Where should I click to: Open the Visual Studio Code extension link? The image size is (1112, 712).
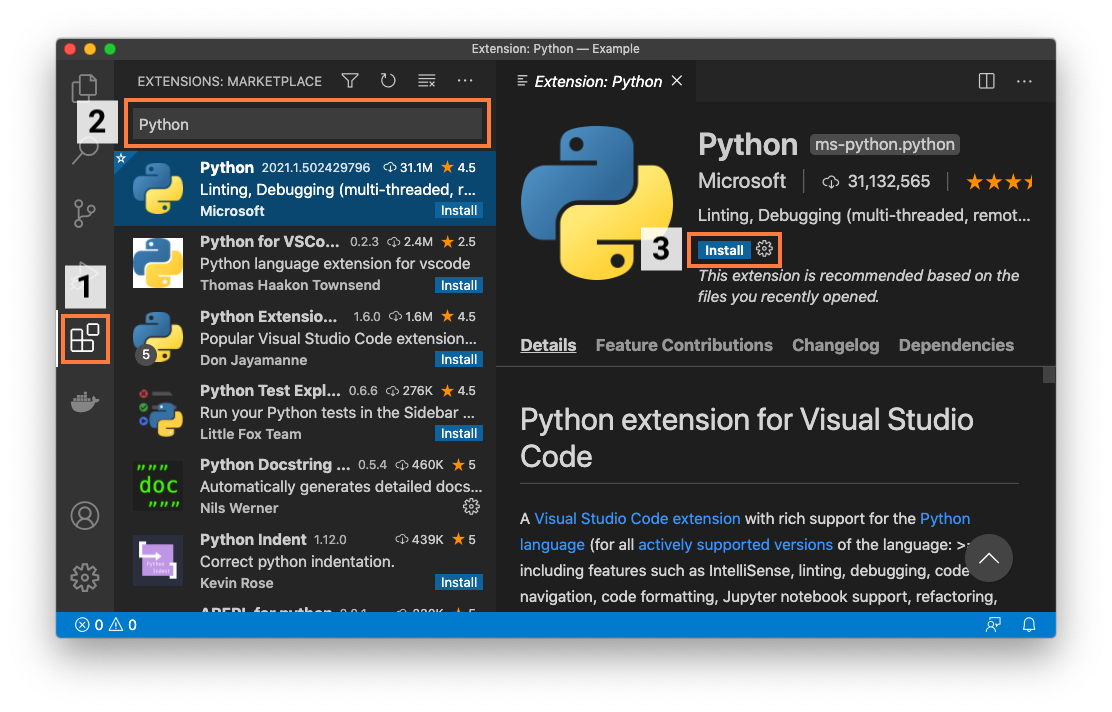coord(637,518)
